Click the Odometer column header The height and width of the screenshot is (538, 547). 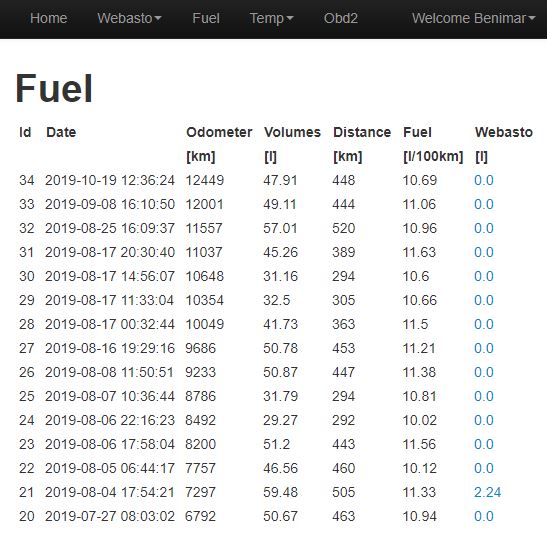pyautogui.click(x=219, y=132)
